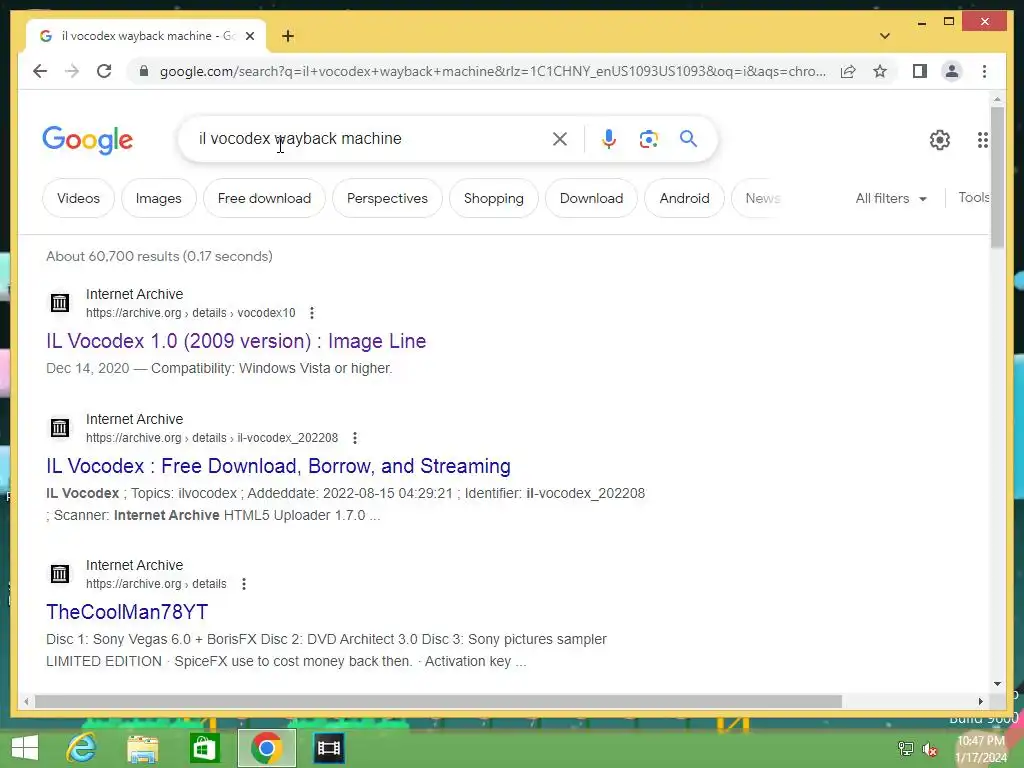1024x768 pixels.
Task: Bookmark this tab with the star icon
Action: [x=880, y=71]
